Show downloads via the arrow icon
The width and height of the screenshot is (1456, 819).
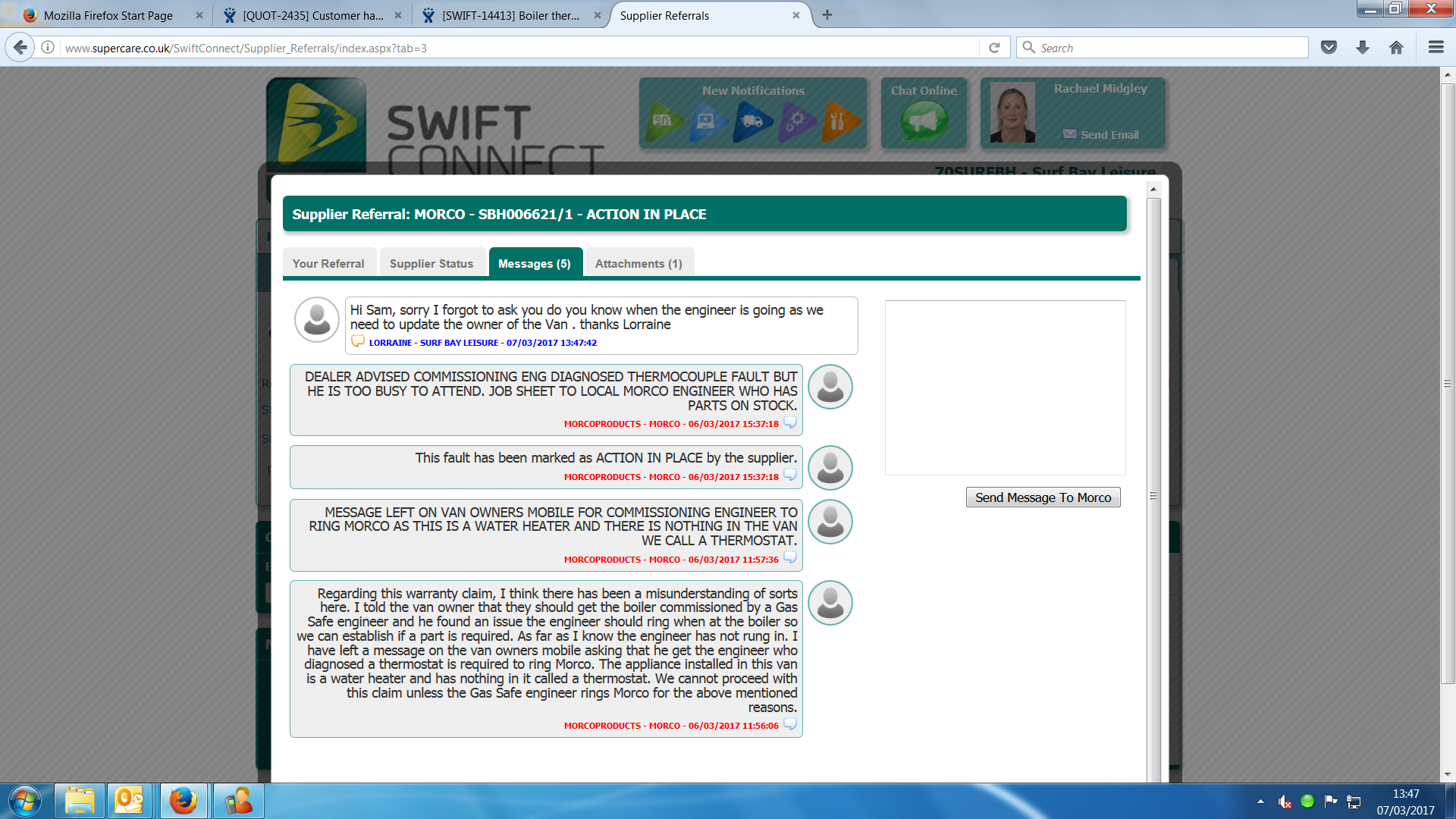tap(1363, 48)
